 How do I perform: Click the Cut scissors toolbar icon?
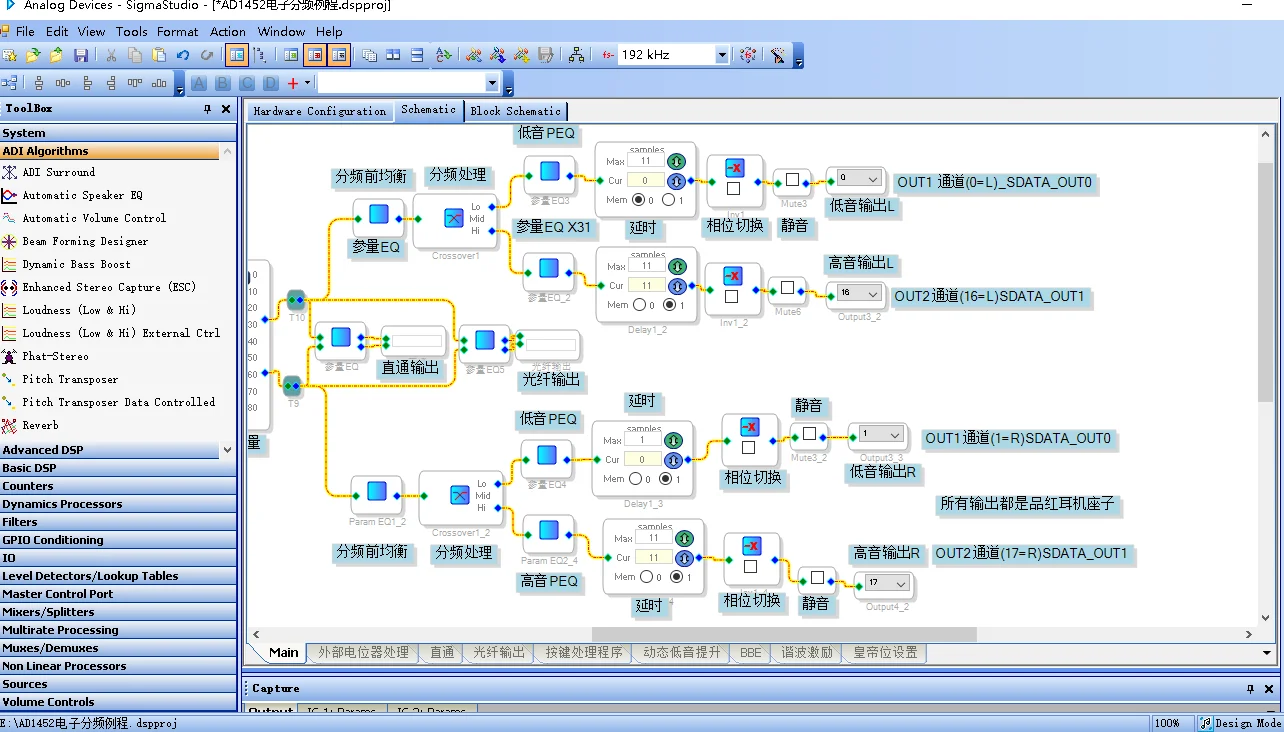pos(111,55)
